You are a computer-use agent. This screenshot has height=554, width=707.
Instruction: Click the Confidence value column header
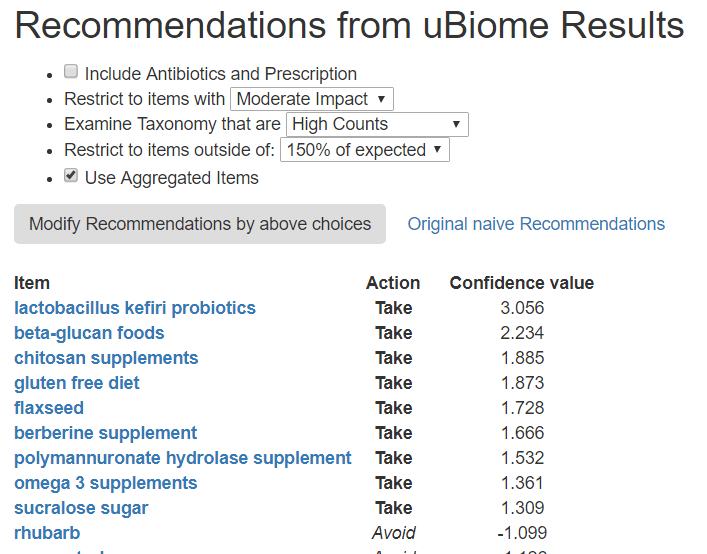coord(521,283)
